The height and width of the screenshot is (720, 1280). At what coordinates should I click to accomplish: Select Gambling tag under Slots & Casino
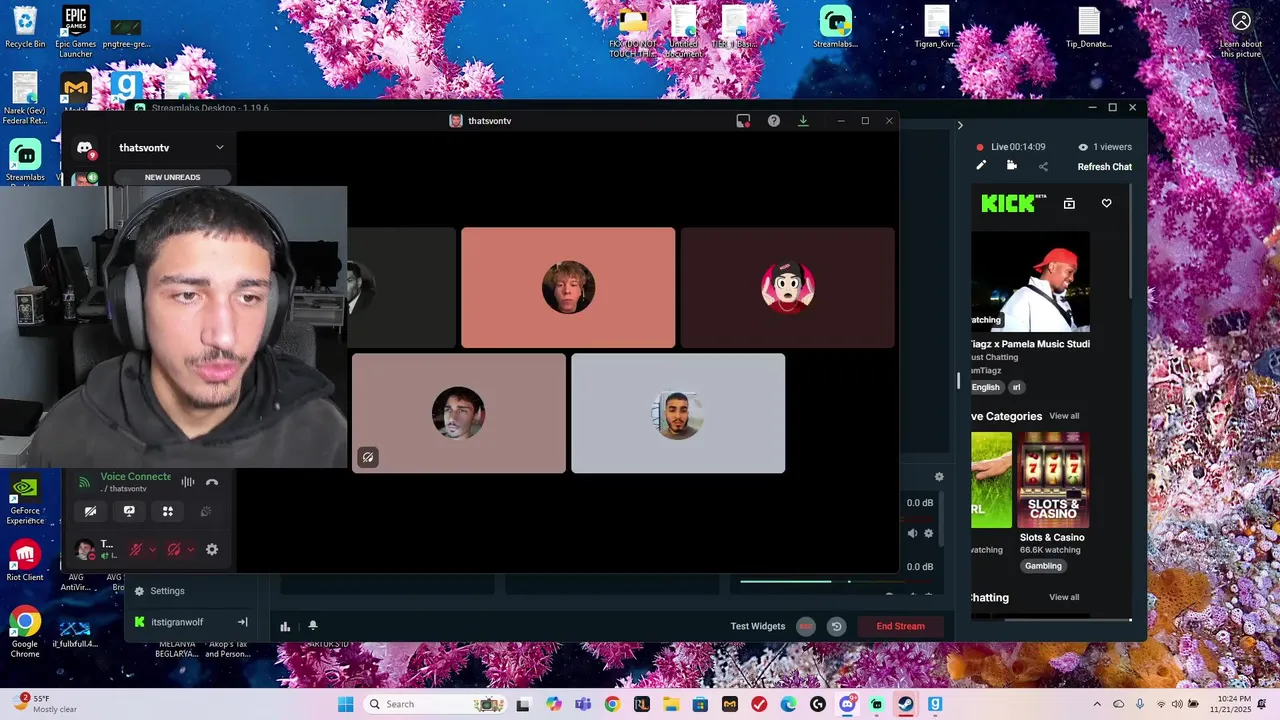1043,566
